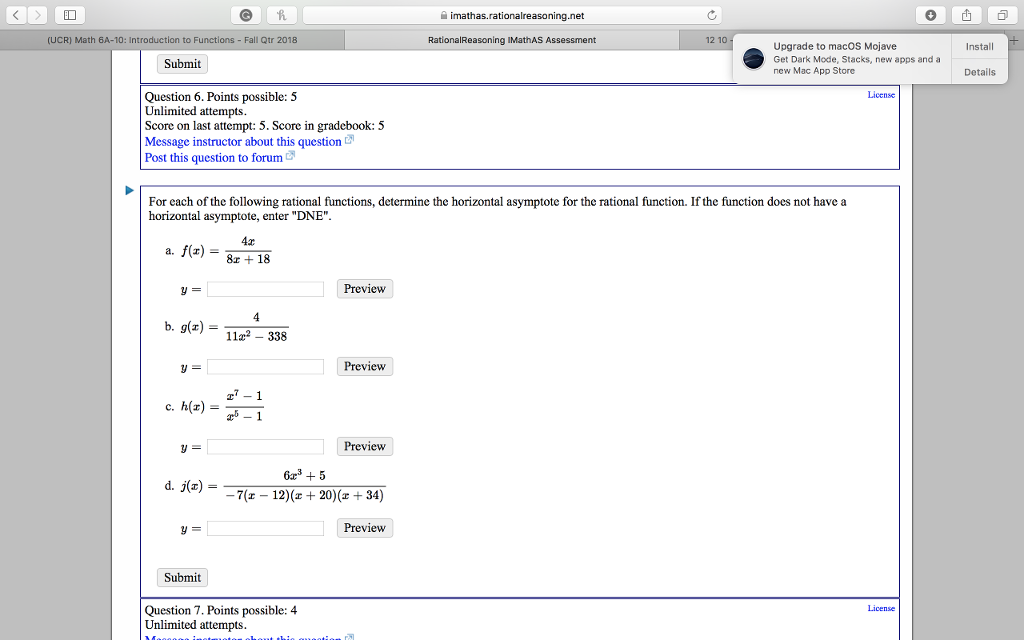Click the forward navigation arrow
1024x640 pixels.
click(x=38, y=14)
